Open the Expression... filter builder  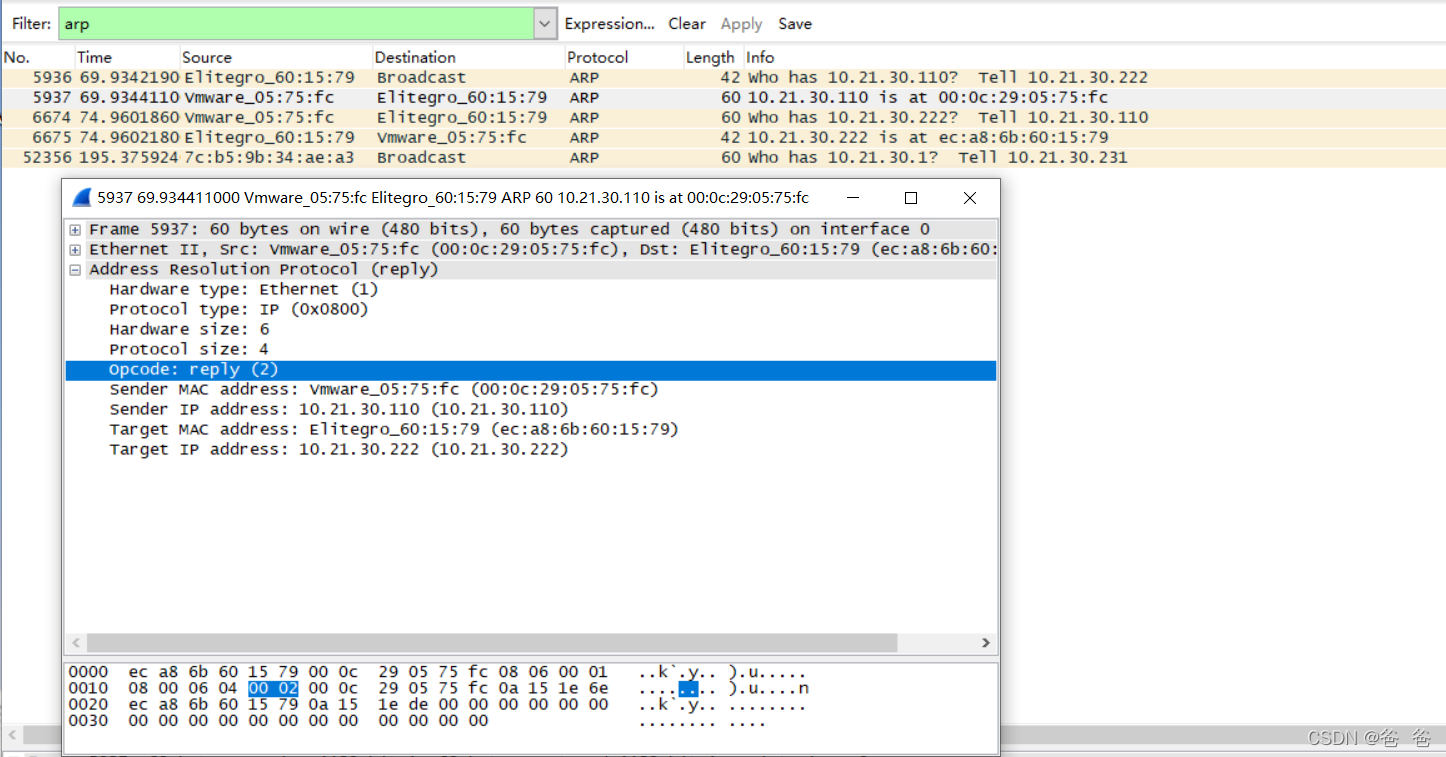click(x=610, y=24)
